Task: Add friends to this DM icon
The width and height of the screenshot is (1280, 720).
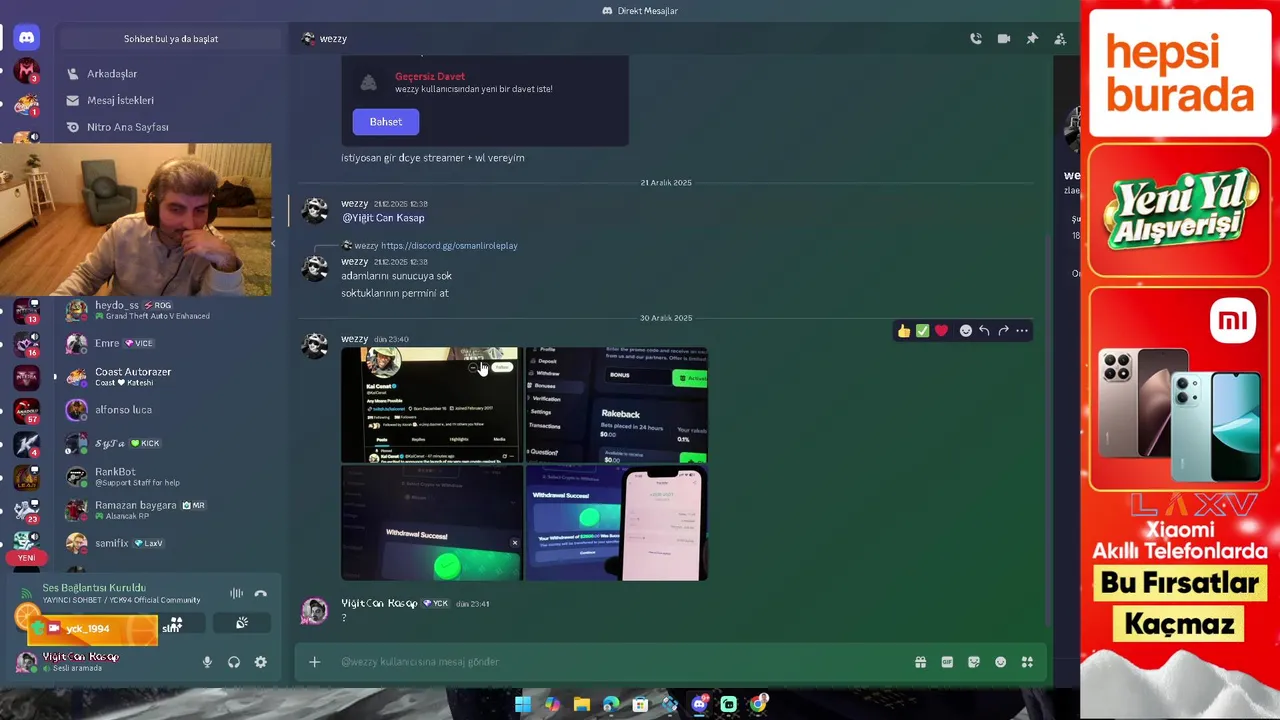Action: pos(1060,39)
